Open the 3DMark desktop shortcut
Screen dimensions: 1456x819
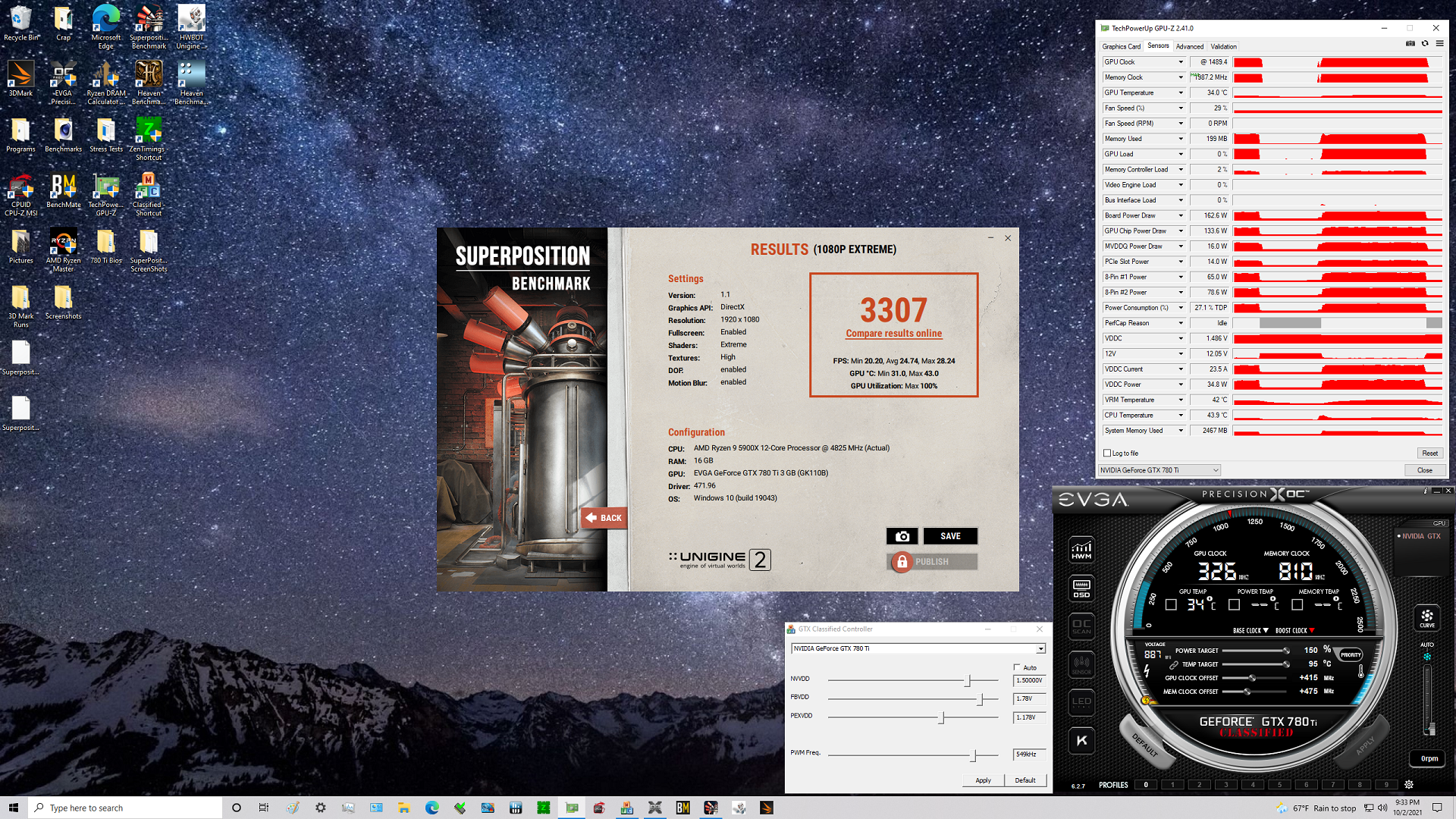click(20, 80)
